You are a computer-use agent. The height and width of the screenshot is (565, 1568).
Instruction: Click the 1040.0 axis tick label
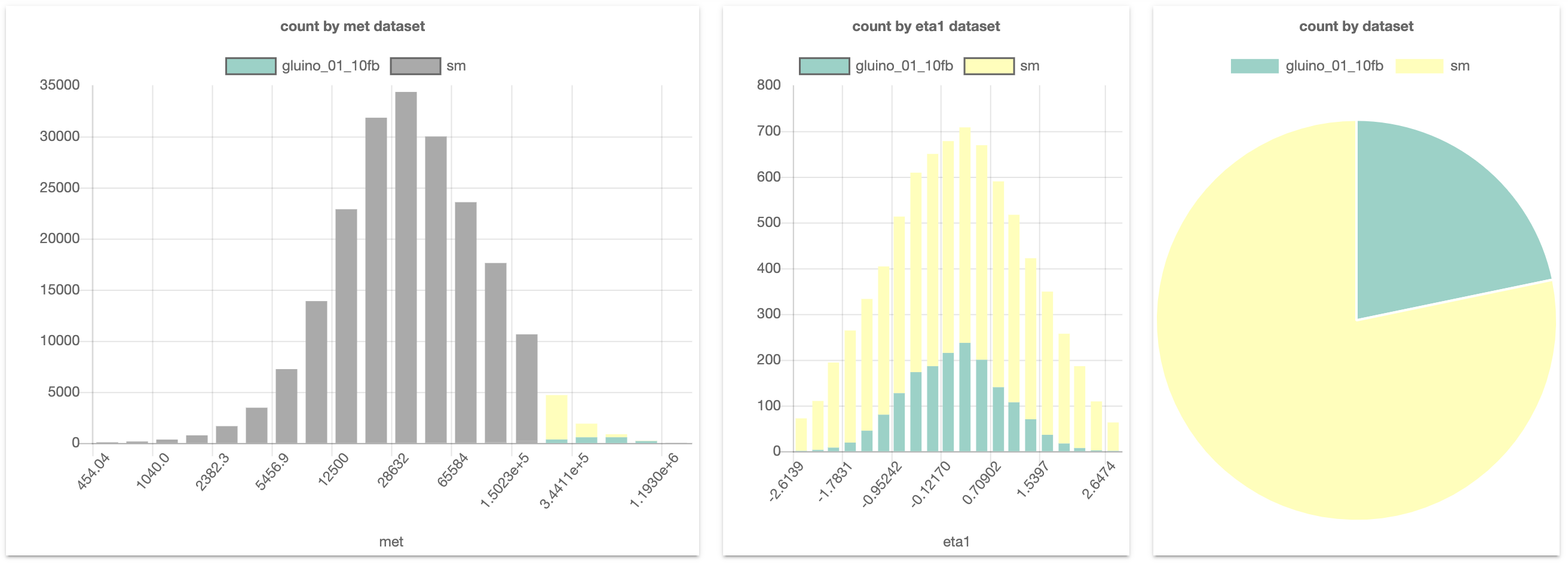click(152, 471)
